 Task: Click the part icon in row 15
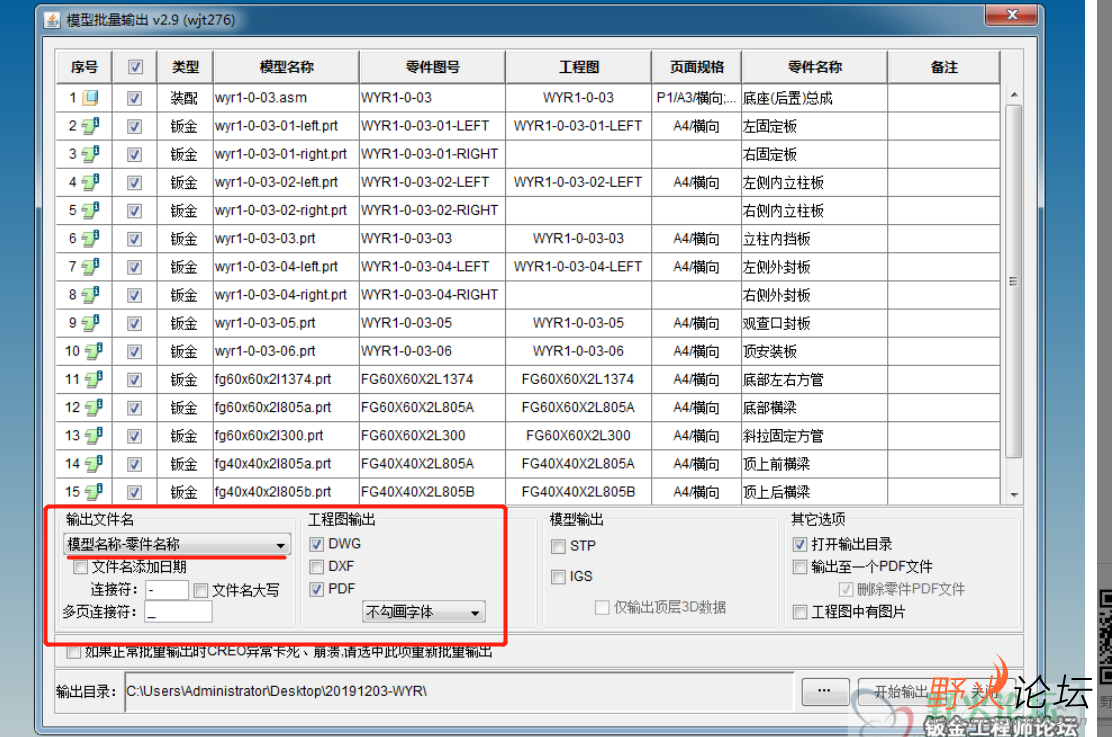94,492
